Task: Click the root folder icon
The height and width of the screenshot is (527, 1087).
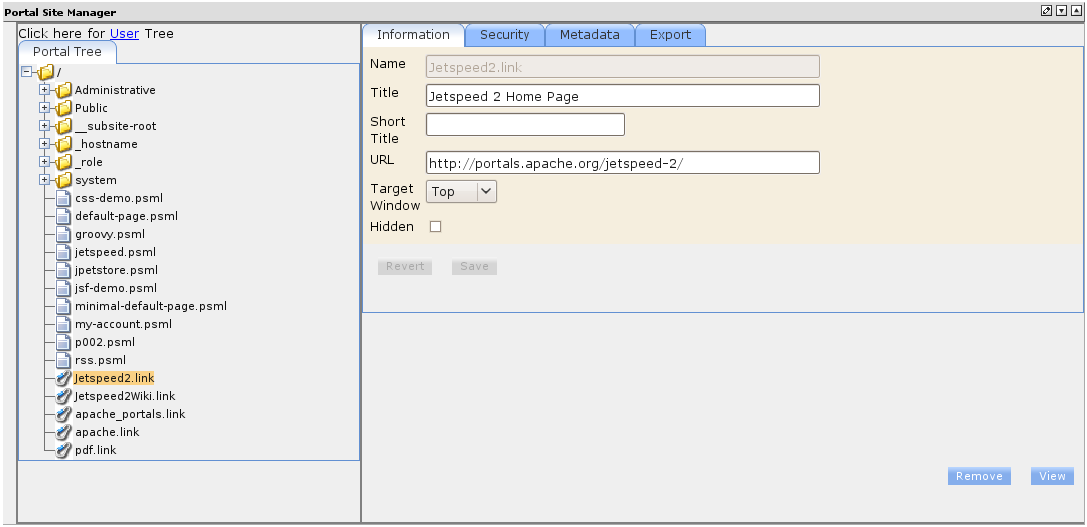Action: [46, 72]
